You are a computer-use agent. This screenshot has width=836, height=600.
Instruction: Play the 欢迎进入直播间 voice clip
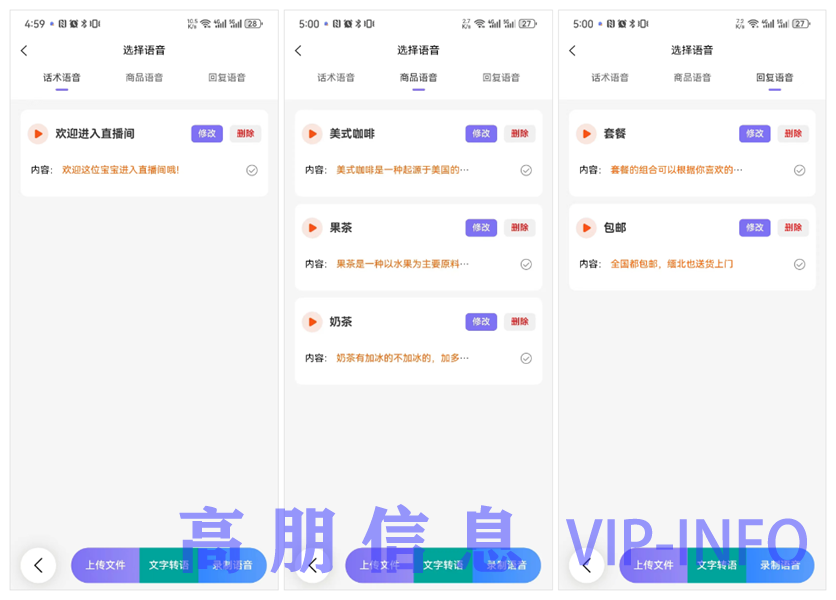37,134
